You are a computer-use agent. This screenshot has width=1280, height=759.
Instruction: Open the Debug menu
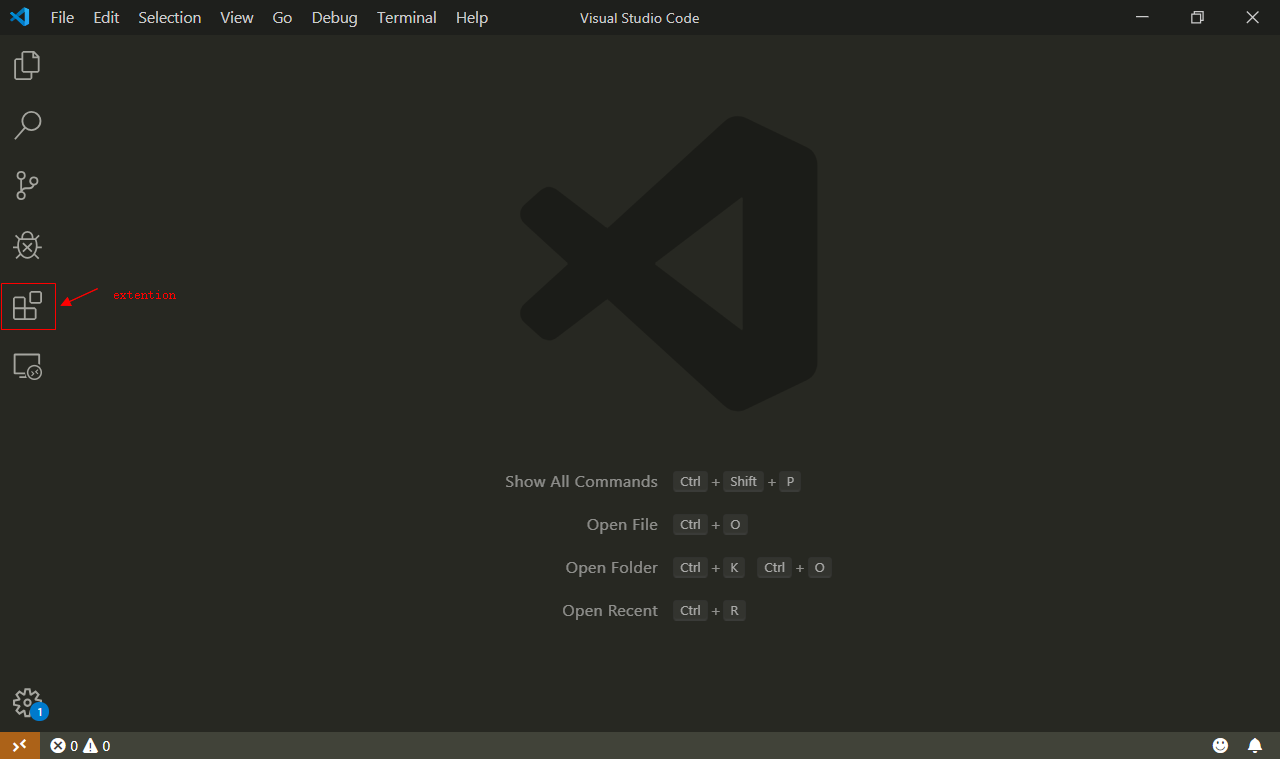click(x=334, y=17)
